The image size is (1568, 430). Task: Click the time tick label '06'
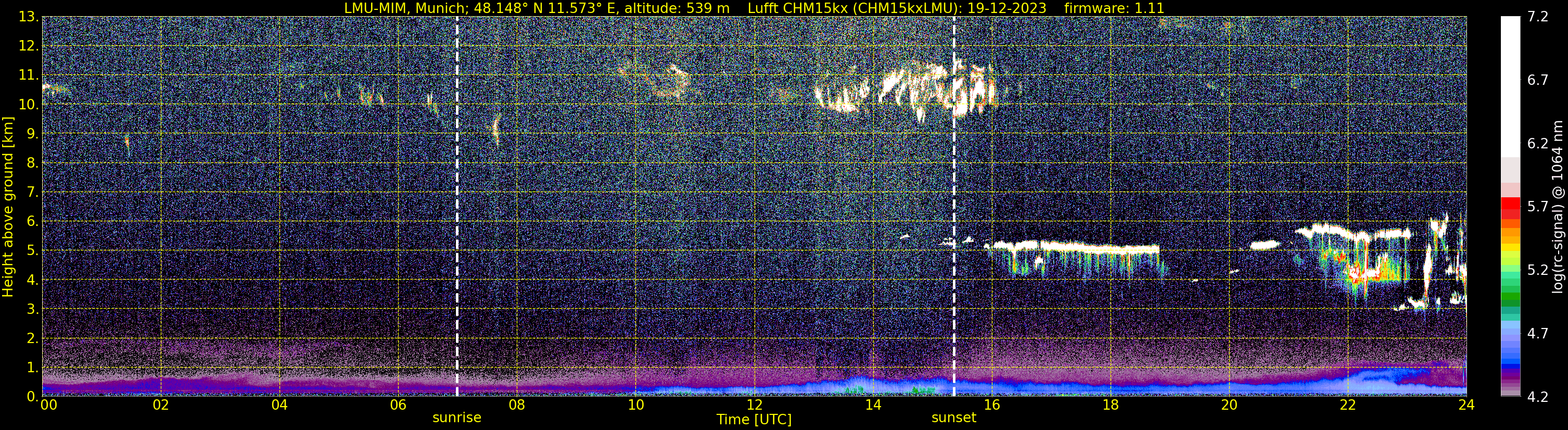click(398, 405)
